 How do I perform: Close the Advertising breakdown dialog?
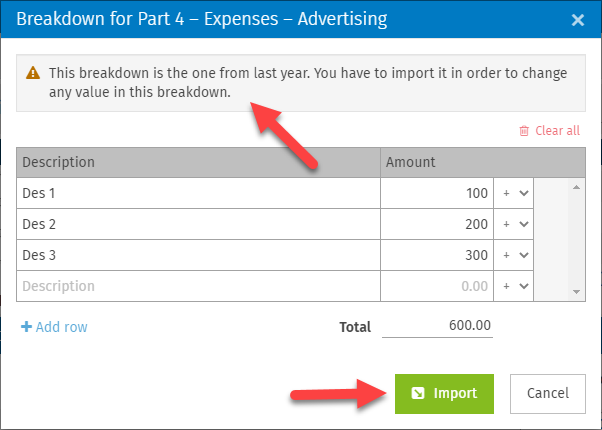(577, 19)
